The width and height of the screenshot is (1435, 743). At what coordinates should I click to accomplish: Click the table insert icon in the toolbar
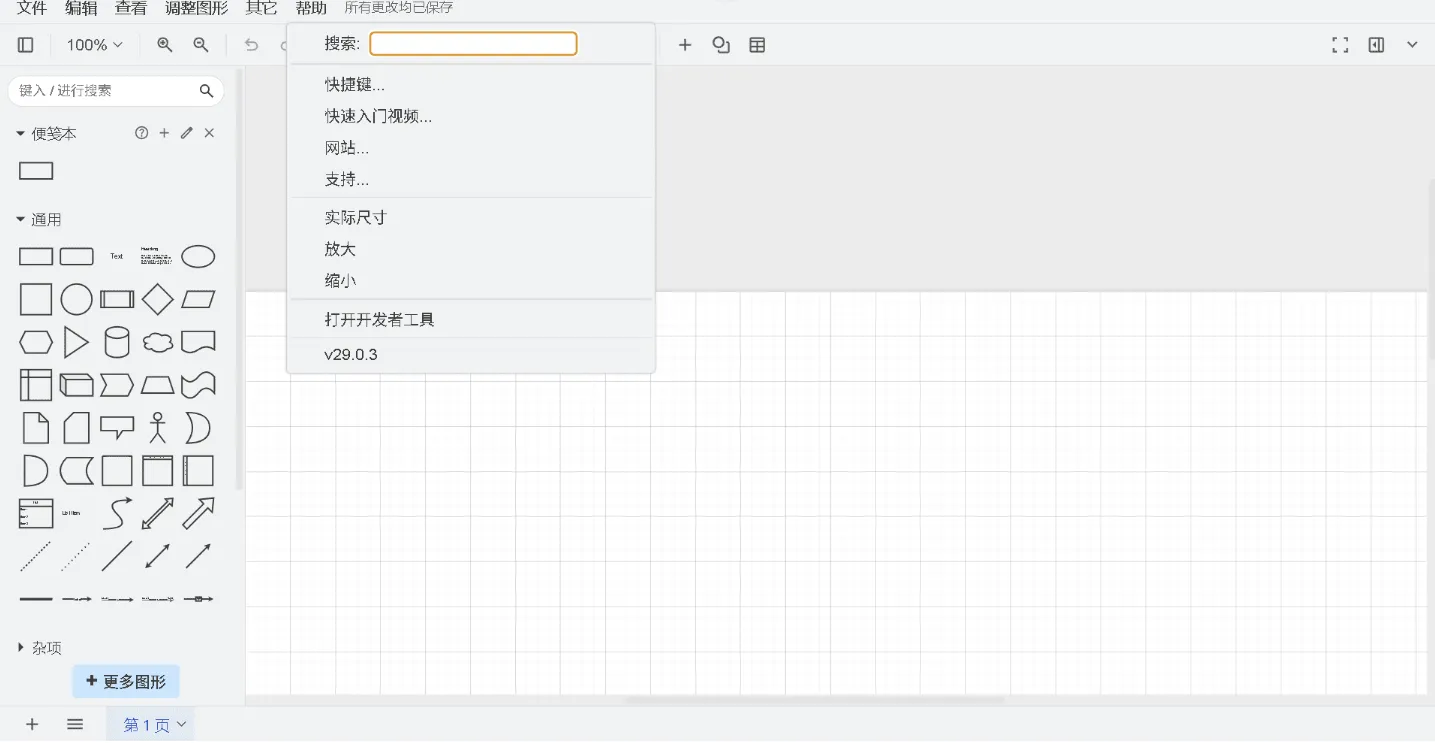[x=757, y=45]
